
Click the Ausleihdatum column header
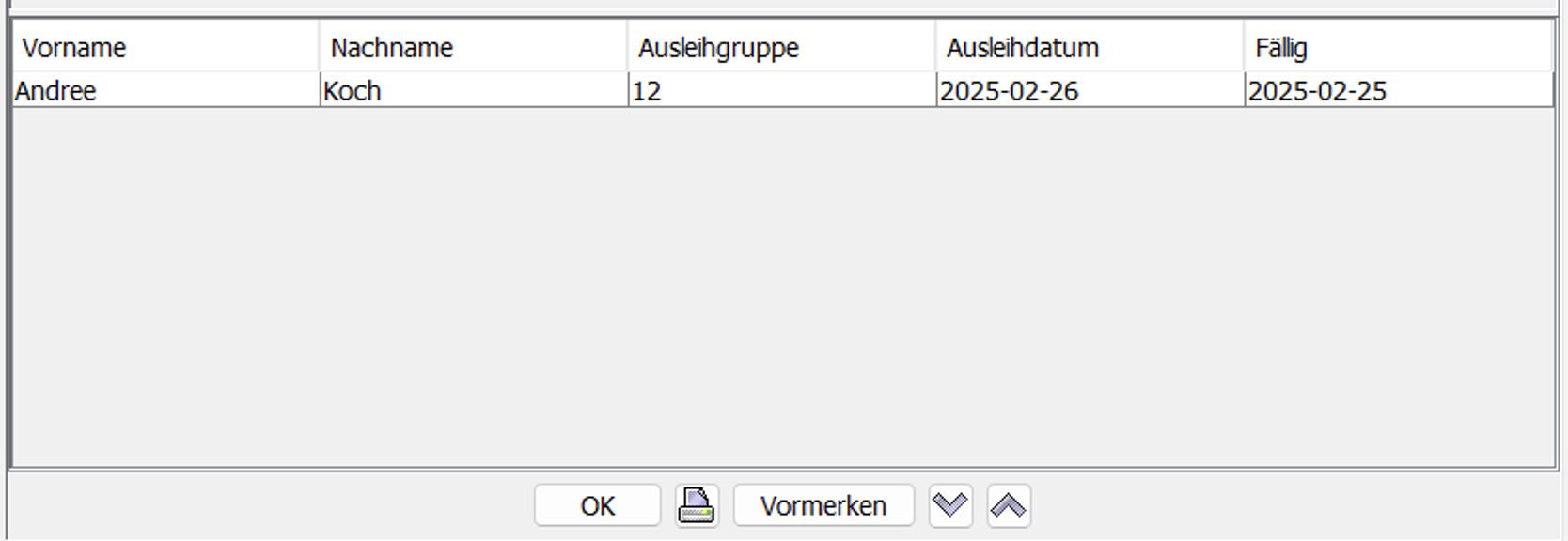point(1090,47)
